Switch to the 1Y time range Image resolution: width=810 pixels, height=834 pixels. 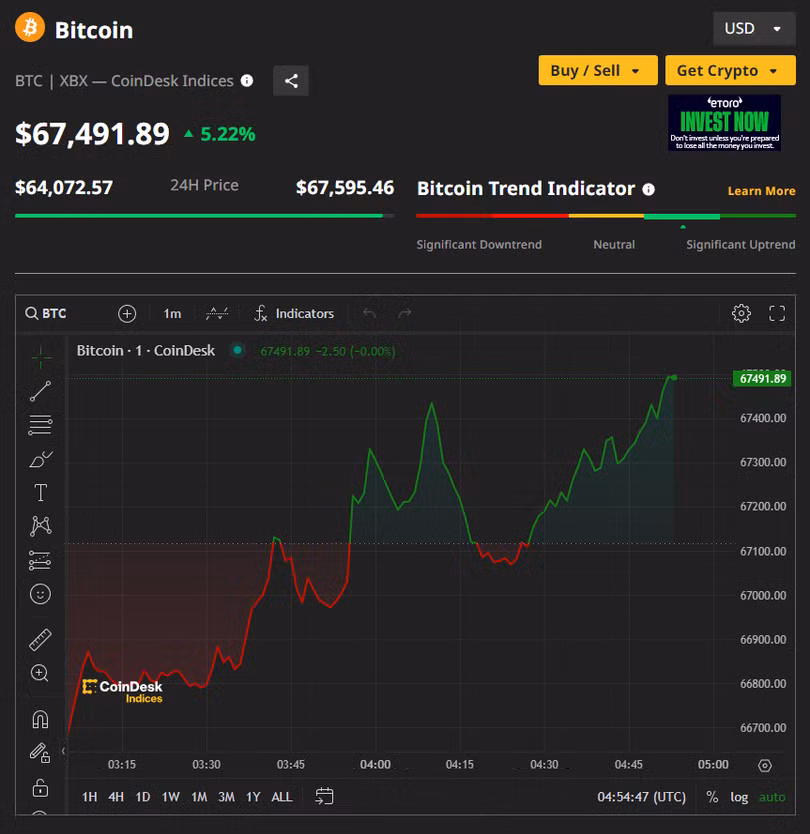pyautogui.click(x=253, y=797)
